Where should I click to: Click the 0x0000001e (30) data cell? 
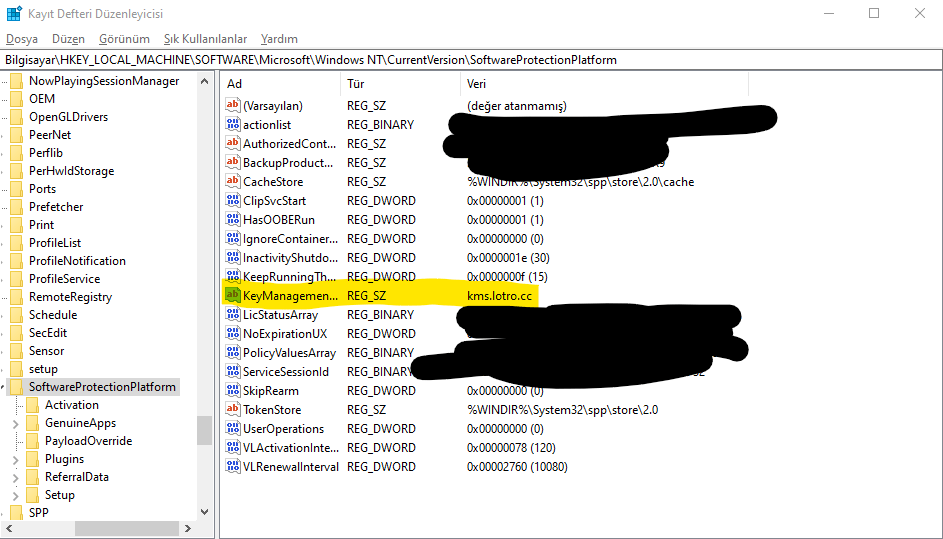[508, 257]
